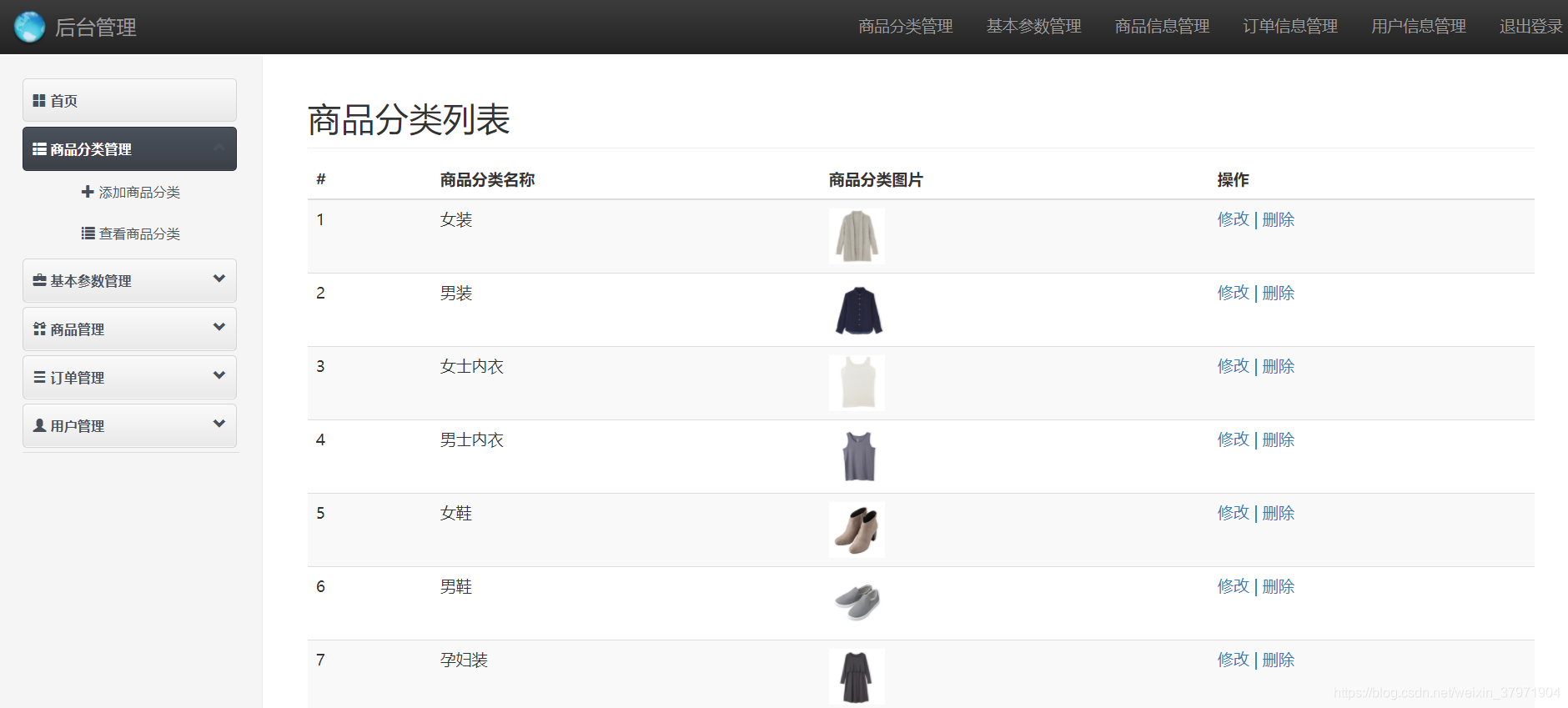Viewport: 1568px width, 708px height.
Task: Click the 女鞋 category name cell
Action: (x=456, y=513)
